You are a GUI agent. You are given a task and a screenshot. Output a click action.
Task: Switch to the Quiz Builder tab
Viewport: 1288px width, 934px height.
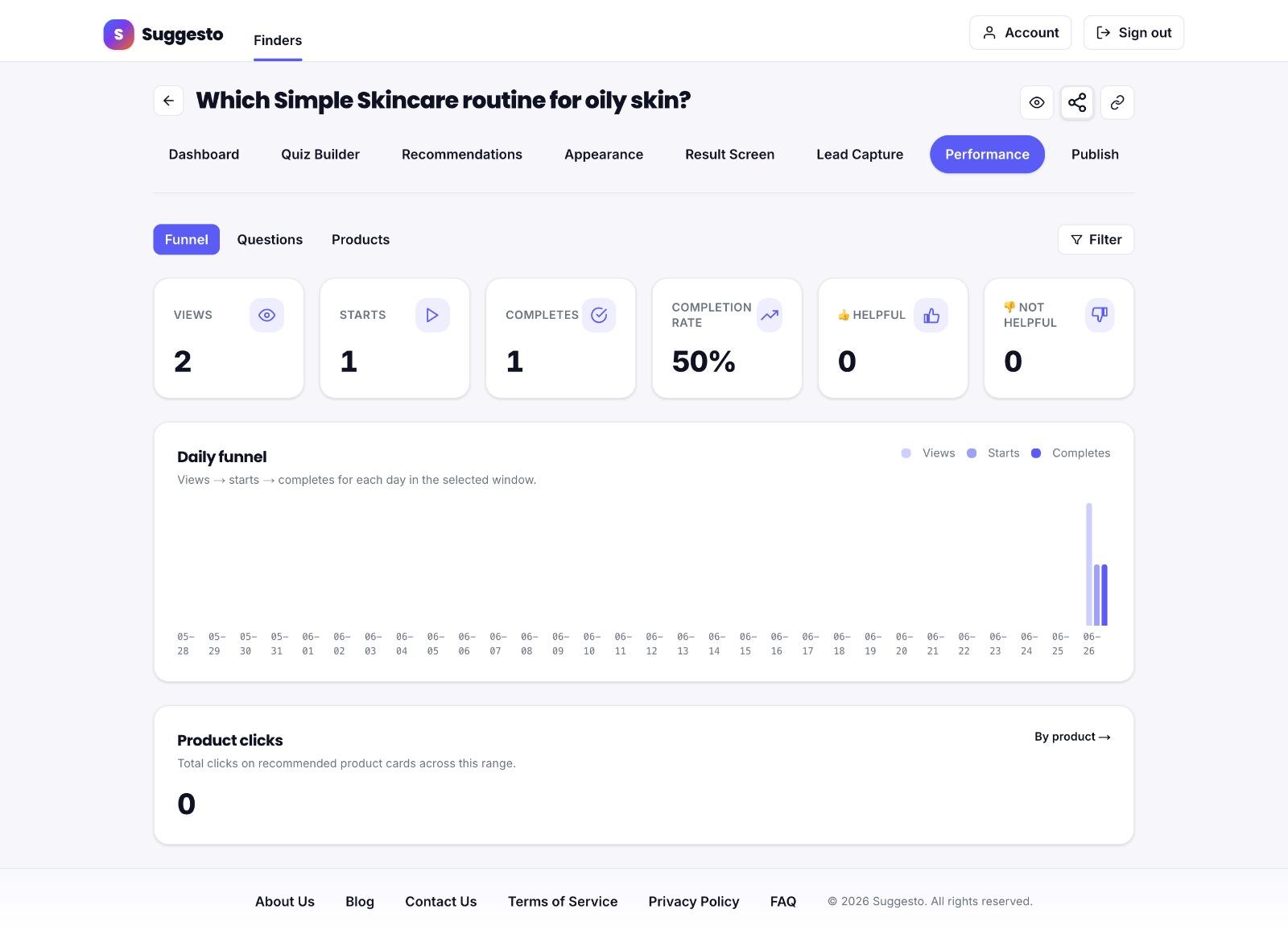[320, 155]
